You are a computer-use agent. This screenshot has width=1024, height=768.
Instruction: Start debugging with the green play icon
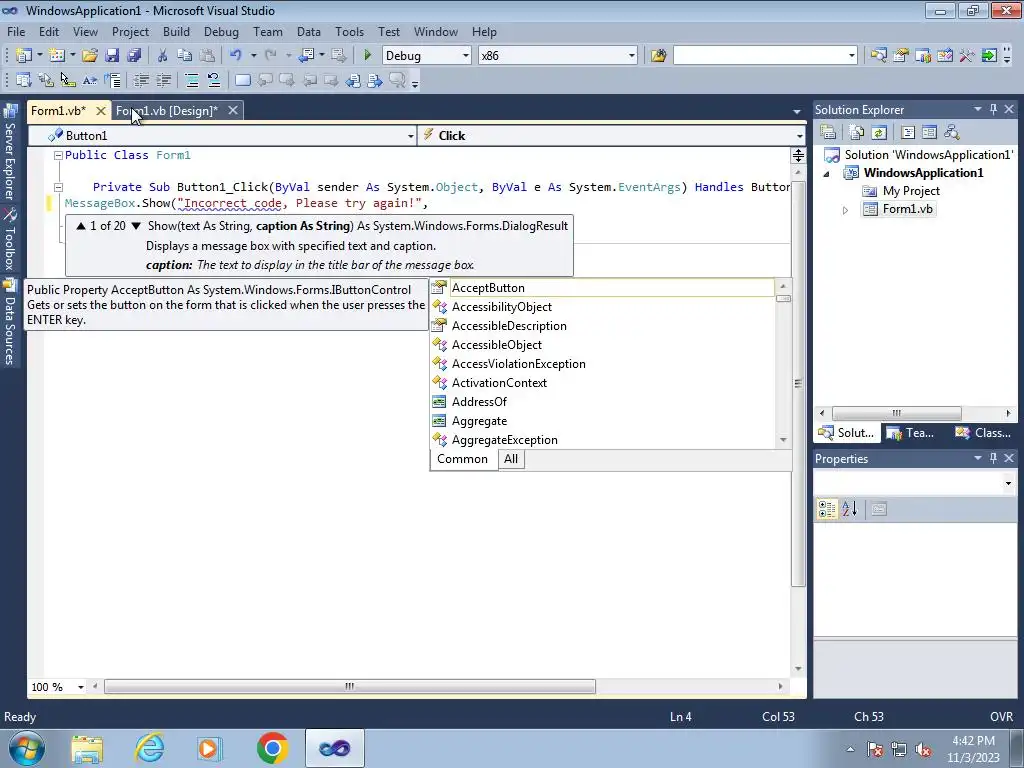pyautogui.click(x=367, y=56)
